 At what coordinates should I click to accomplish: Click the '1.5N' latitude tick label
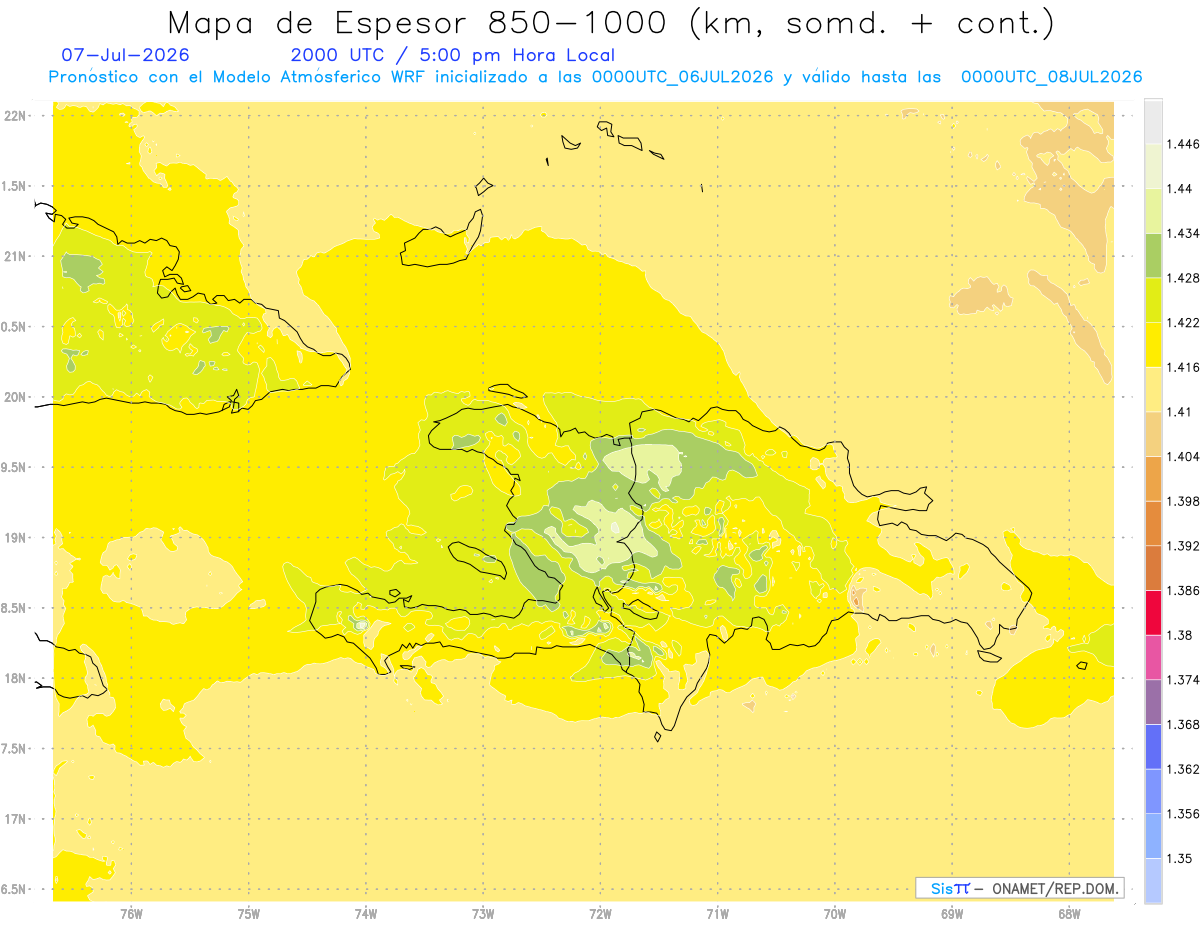click(14, 186)
